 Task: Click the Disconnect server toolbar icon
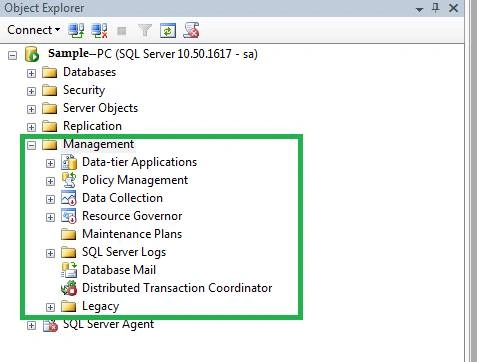coord(99,31)
